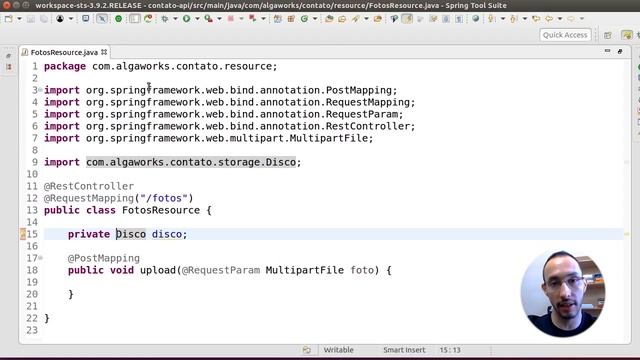Expand the Next Annotation dropdown
The height and width of the screenshot is (360, 640).
click(x=503, y=19)
